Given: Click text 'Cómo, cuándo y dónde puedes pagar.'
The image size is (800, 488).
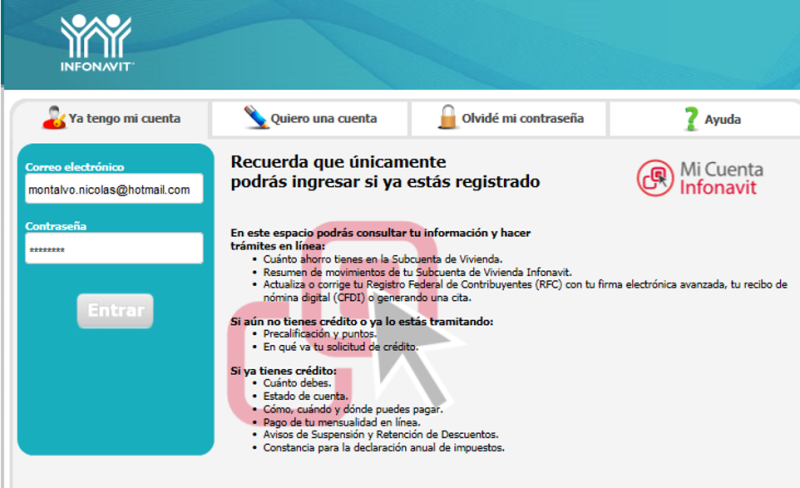Looking at the screenshot, I should tap(353, 409).
